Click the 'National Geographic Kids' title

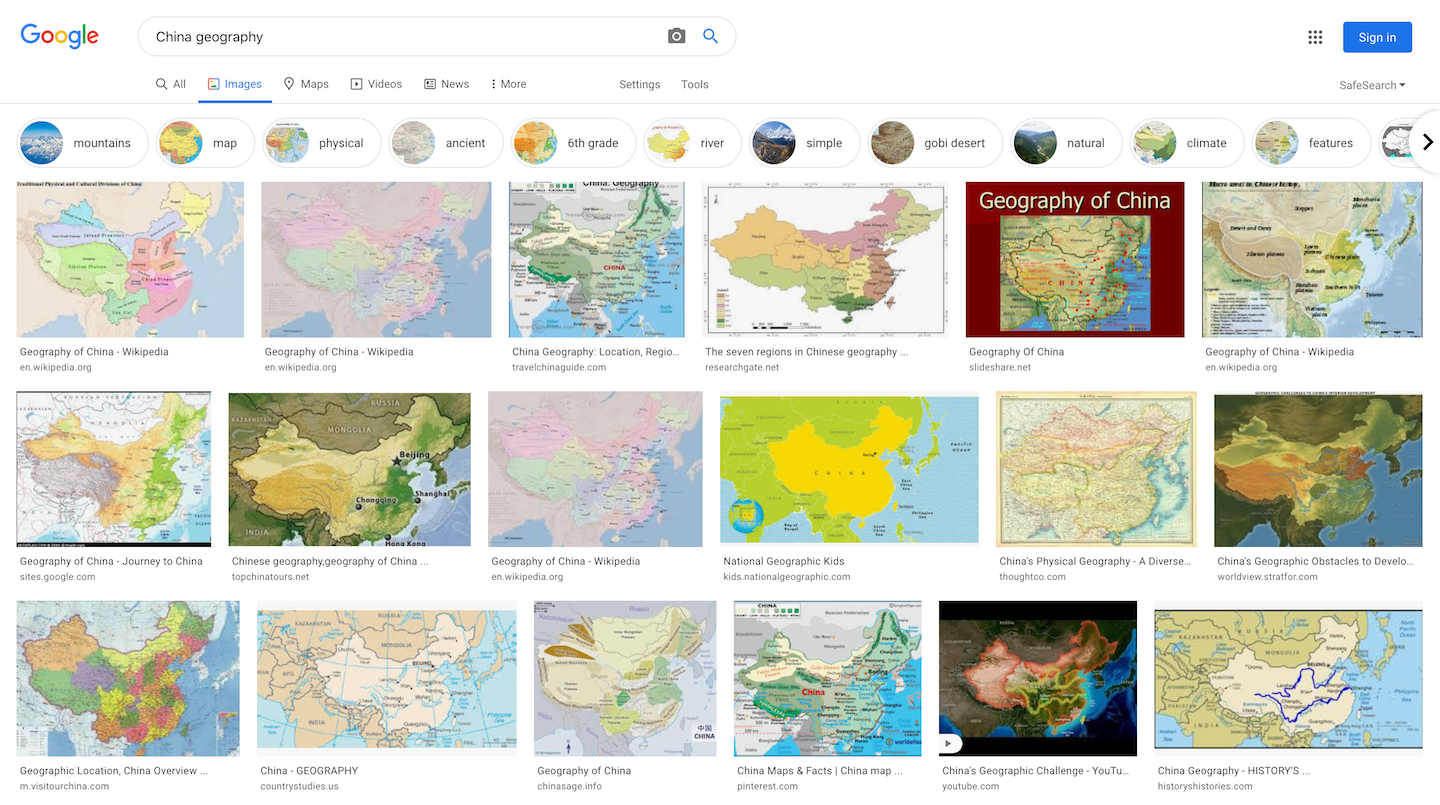coord(783,561)
